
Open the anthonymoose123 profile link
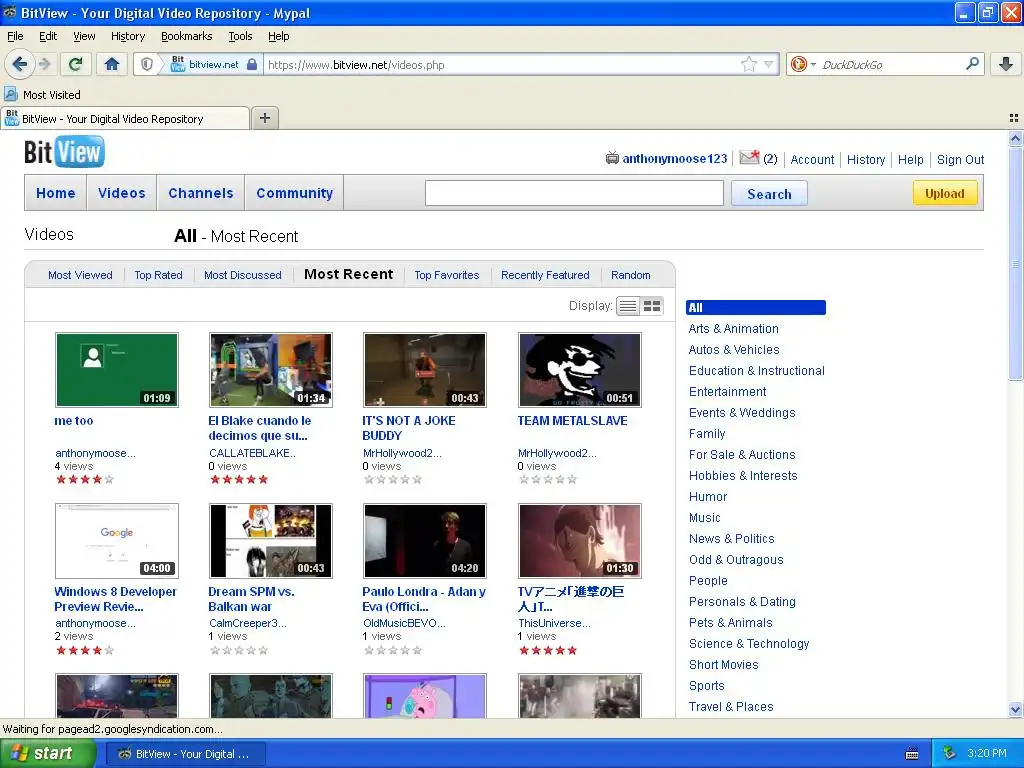[675, 159]
